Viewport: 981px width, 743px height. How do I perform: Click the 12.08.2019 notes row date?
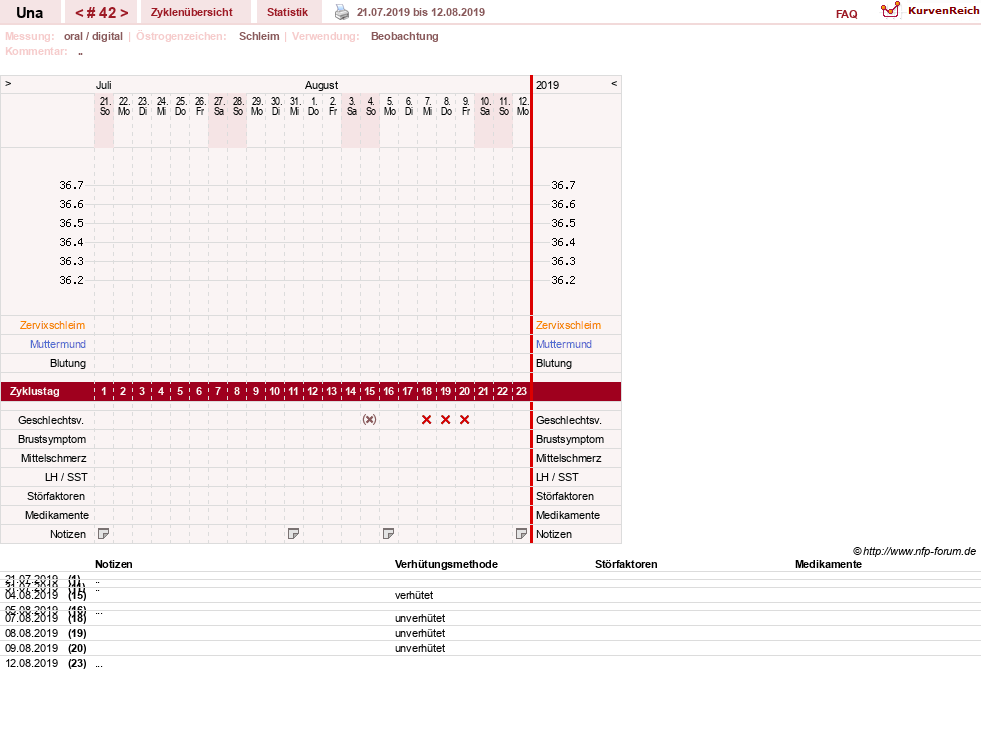click(x=31, y=663)
